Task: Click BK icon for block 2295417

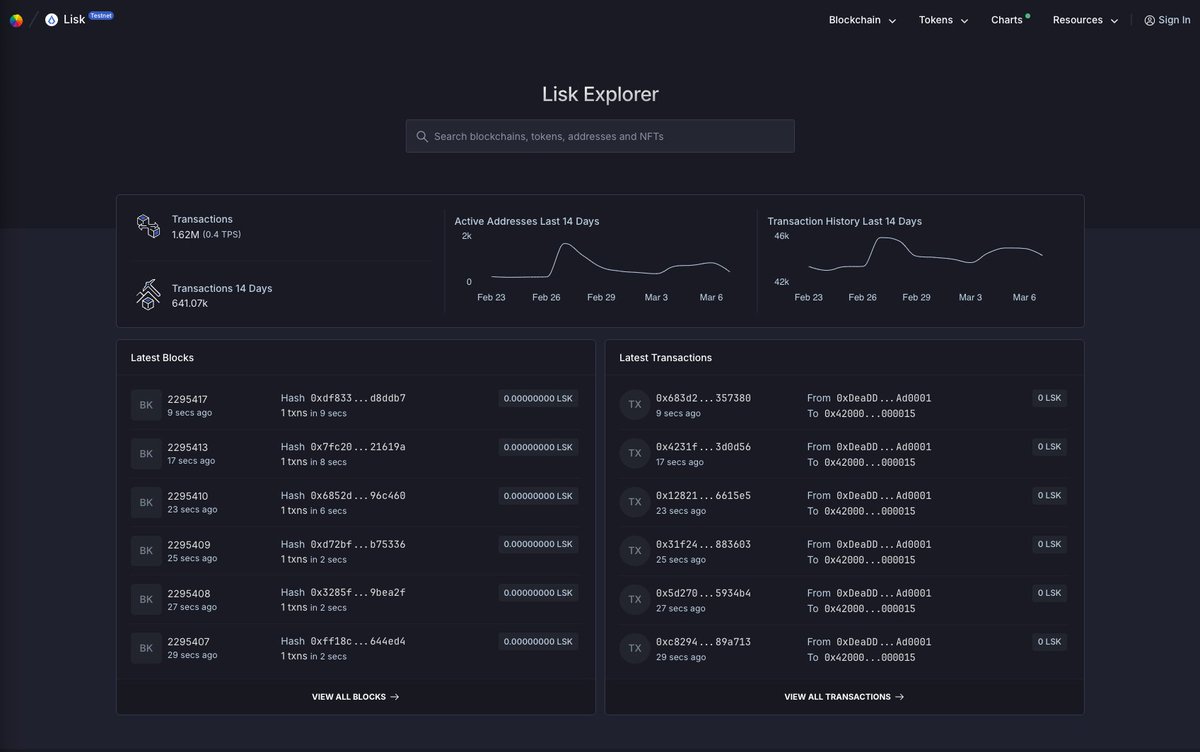Action: pyautogui.click(x=146, y=405)
